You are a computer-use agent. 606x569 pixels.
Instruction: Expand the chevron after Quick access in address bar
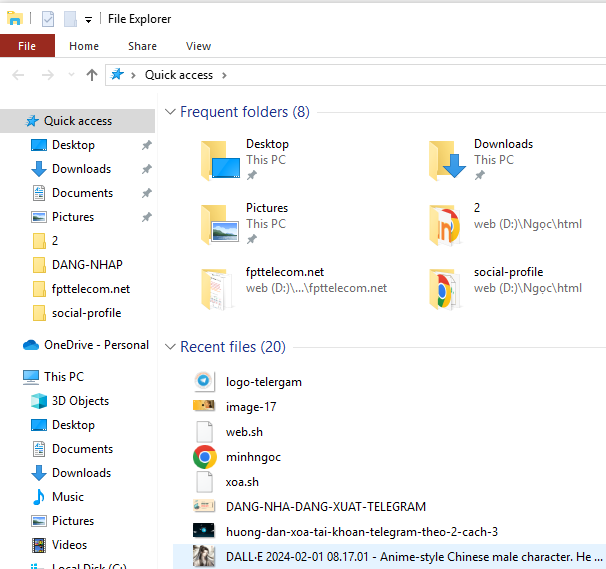(224, 75)
